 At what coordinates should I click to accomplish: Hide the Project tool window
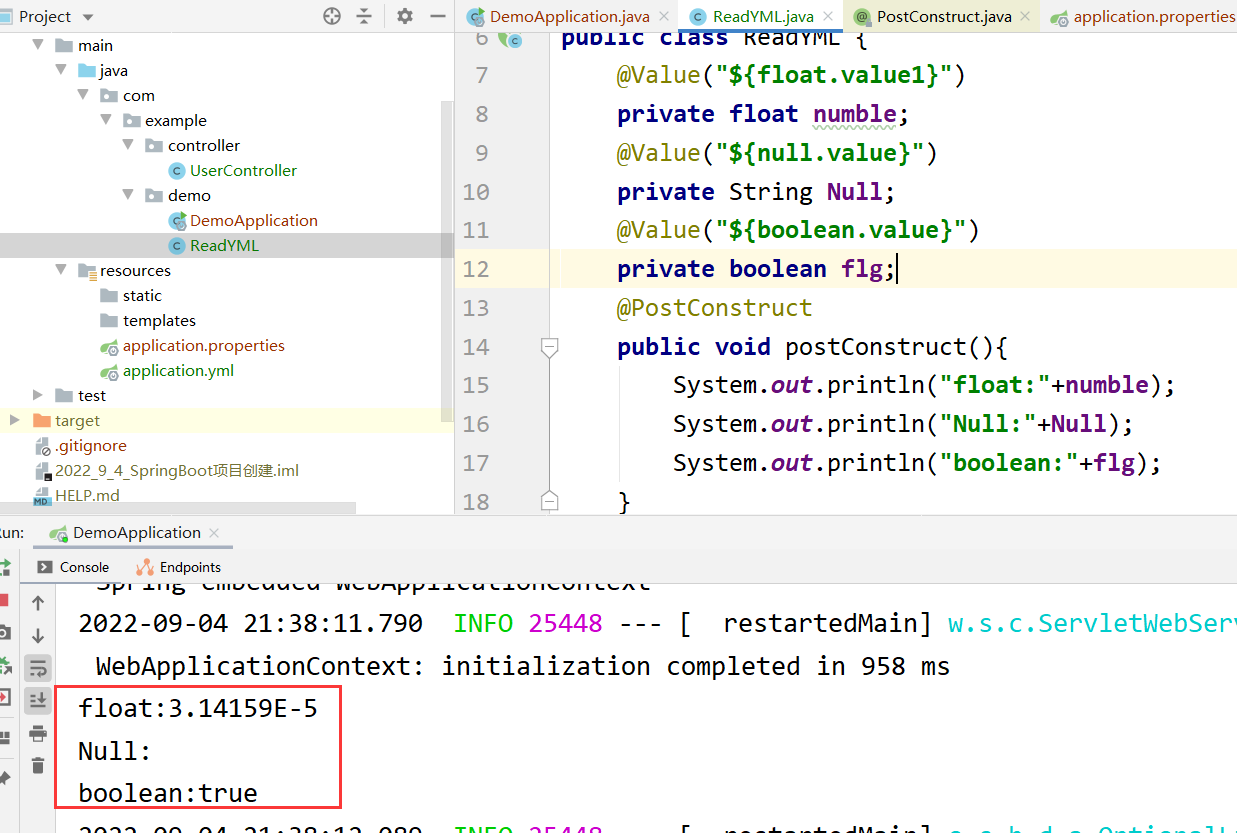[437, 16]
